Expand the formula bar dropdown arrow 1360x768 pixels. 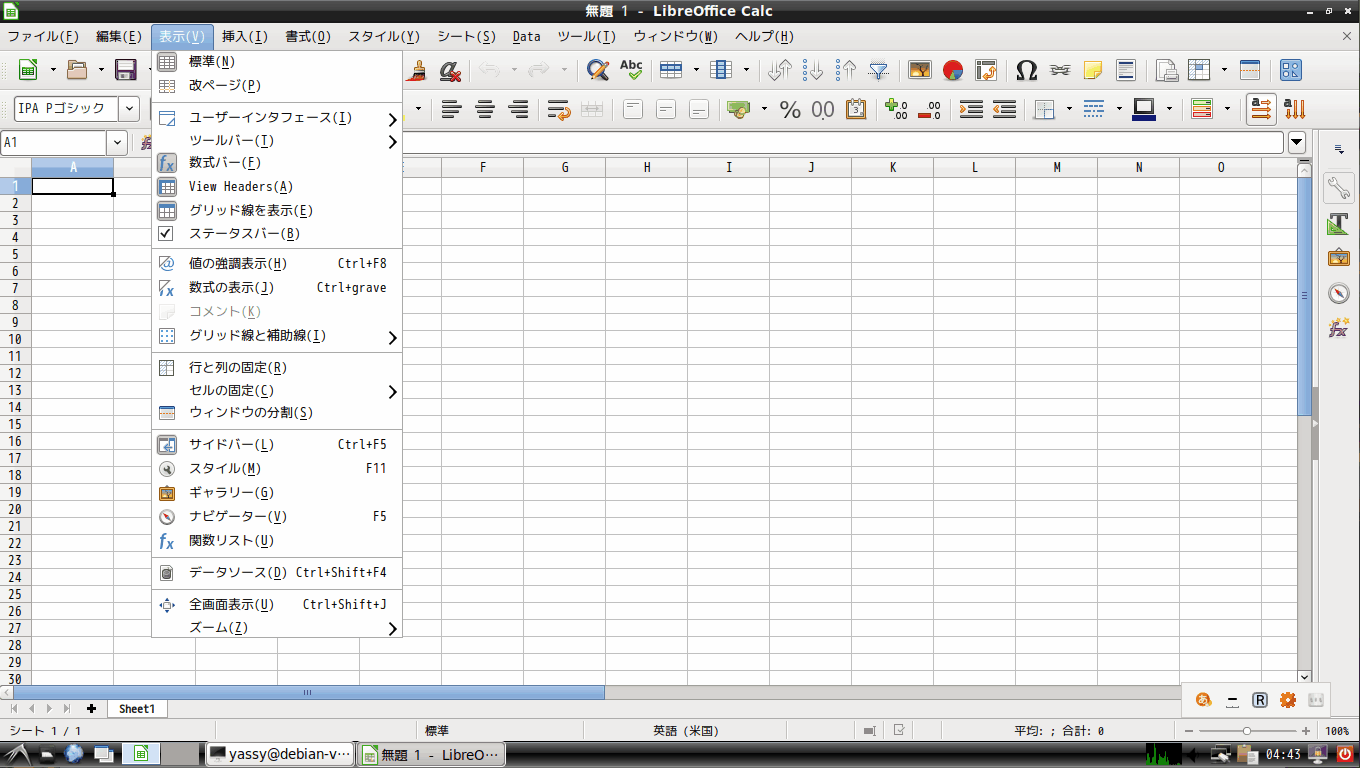1297,143
